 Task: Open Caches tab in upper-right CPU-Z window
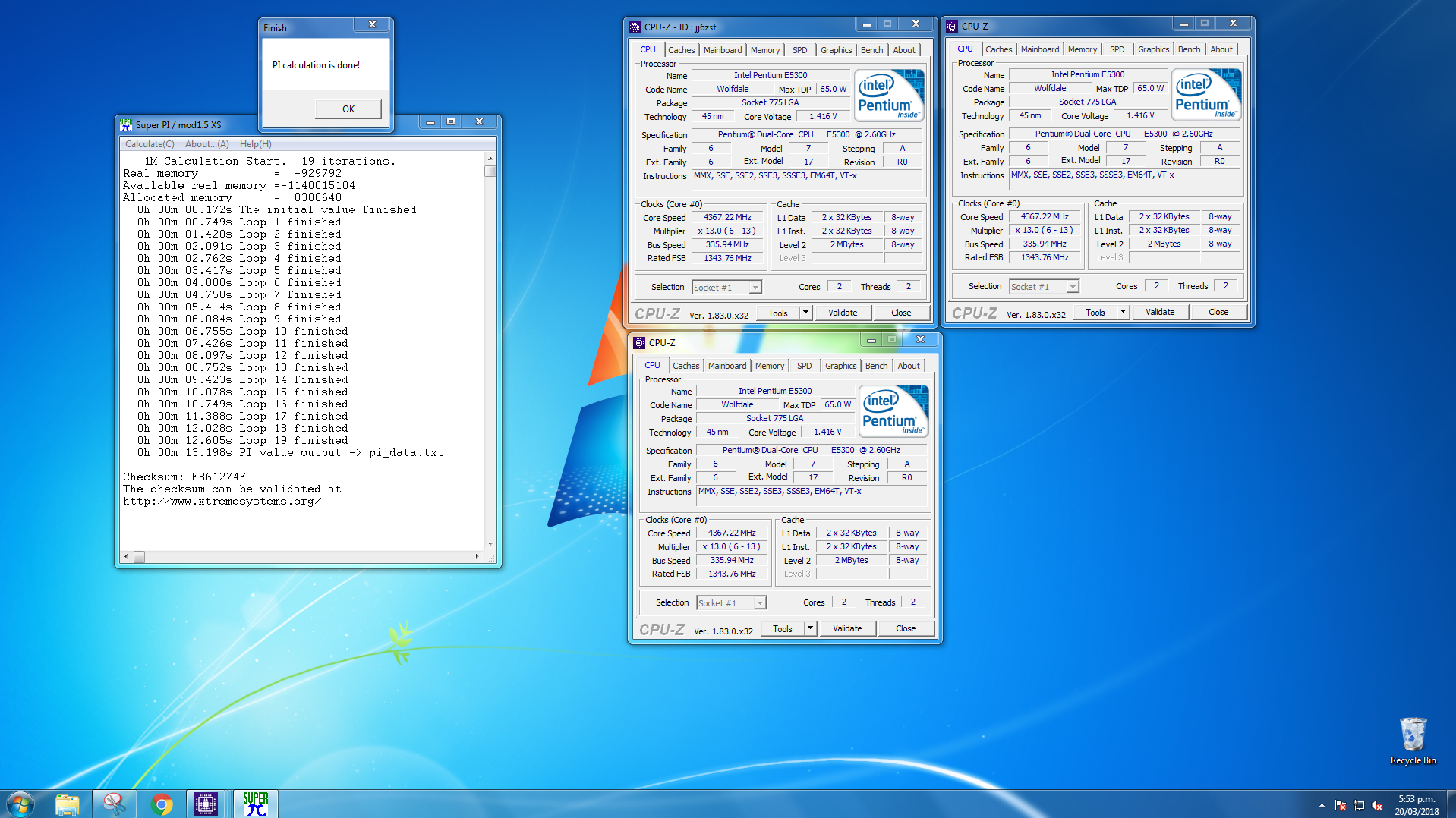999,49
